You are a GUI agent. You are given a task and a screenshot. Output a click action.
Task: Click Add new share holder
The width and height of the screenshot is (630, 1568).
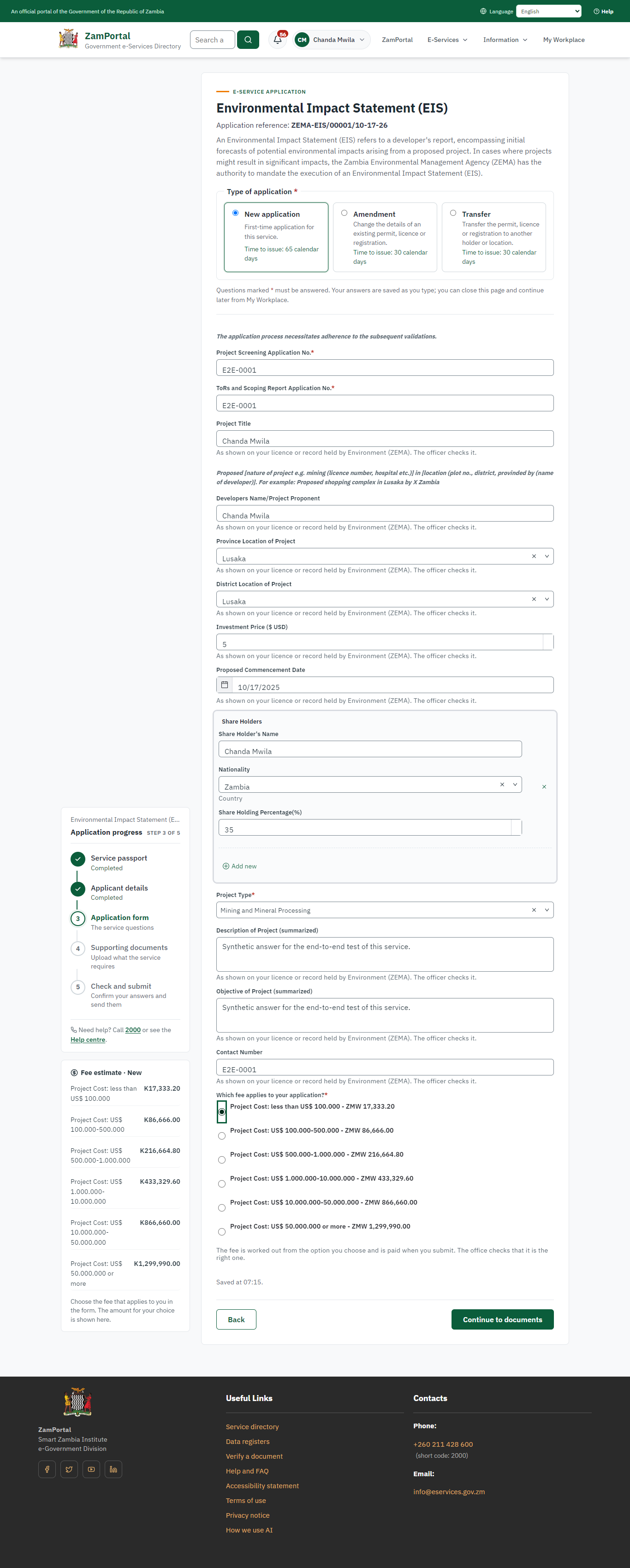click(240, 866)
